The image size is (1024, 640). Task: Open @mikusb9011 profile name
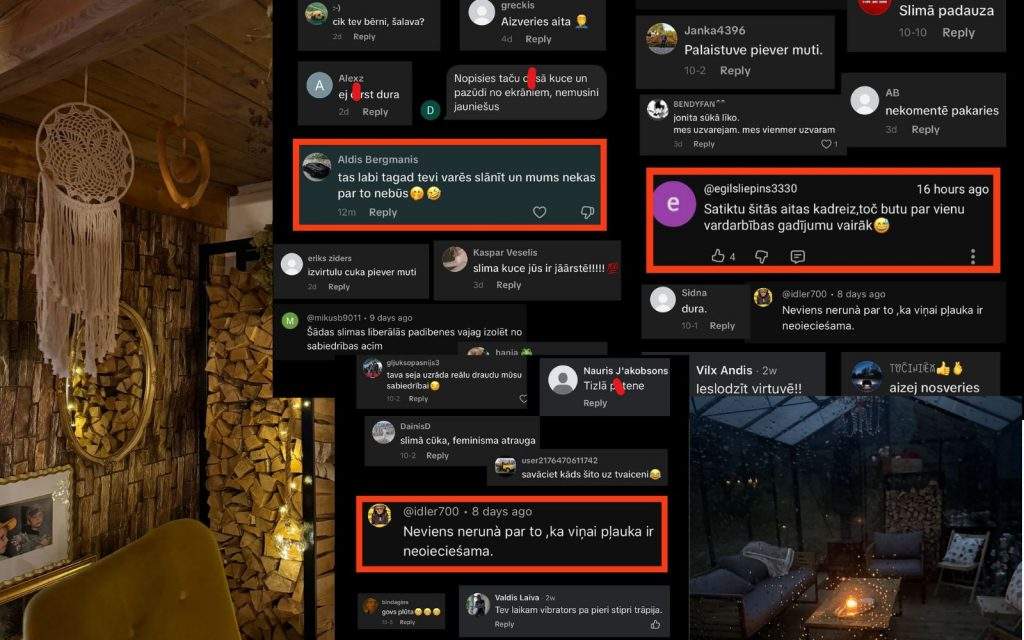click(x=334, y=318)
